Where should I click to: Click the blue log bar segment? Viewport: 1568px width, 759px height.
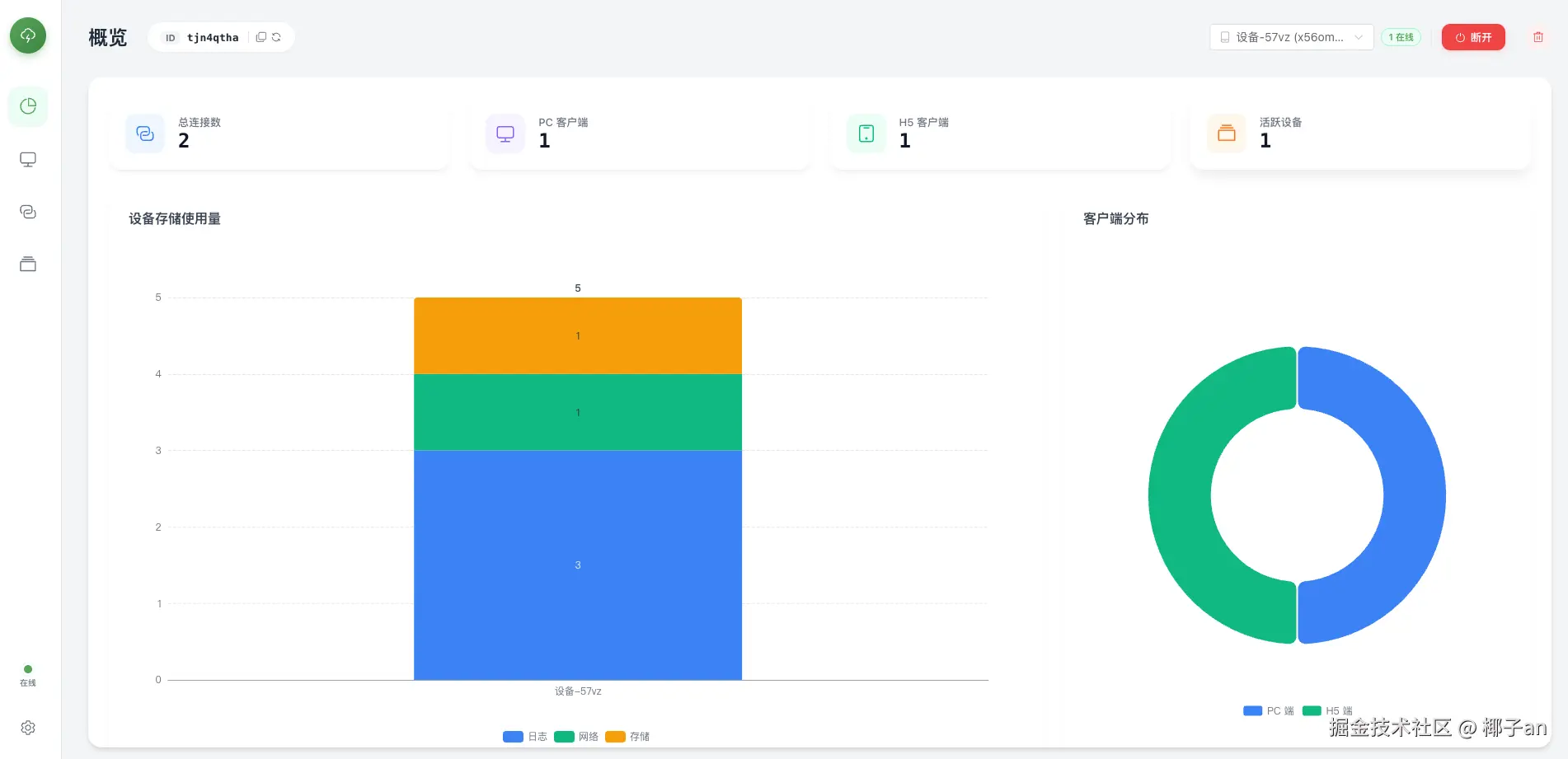[x=578, y=565]
